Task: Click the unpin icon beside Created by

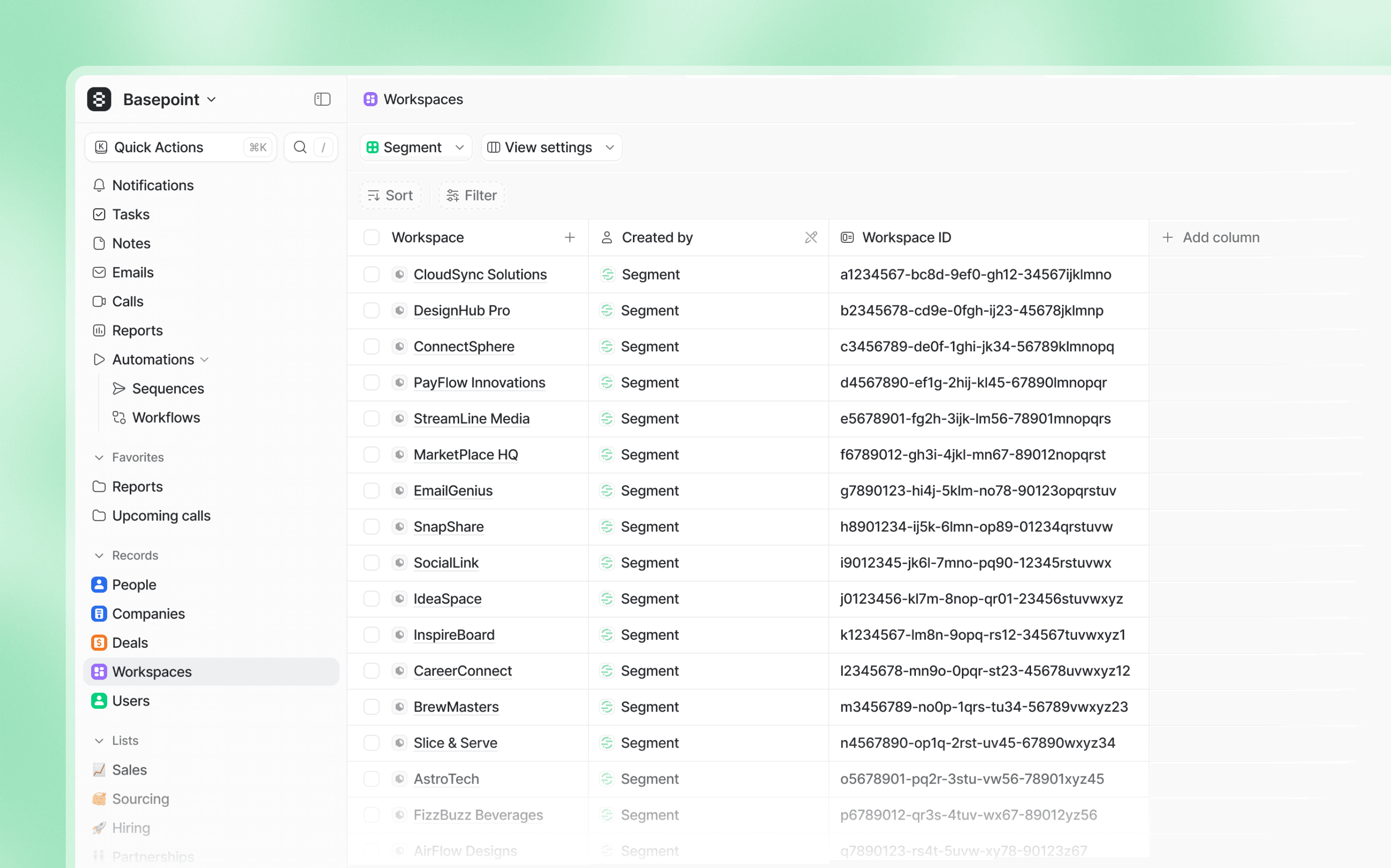Action: tap(810, 237)
